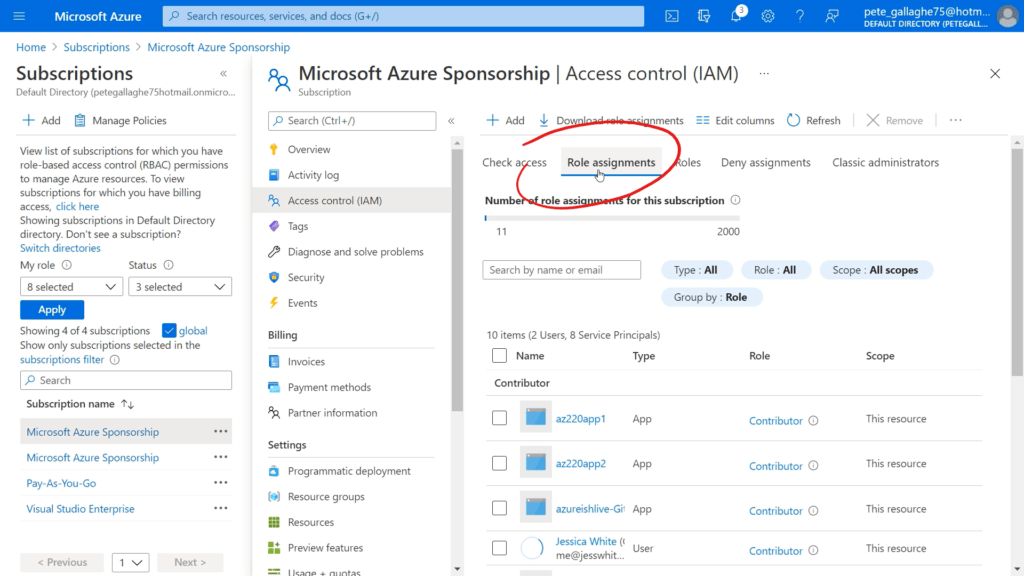The width and height of the screenshot is (1024, 576).
Task: Launch Cloud Shell from top bar
Action: click(671, 16)
